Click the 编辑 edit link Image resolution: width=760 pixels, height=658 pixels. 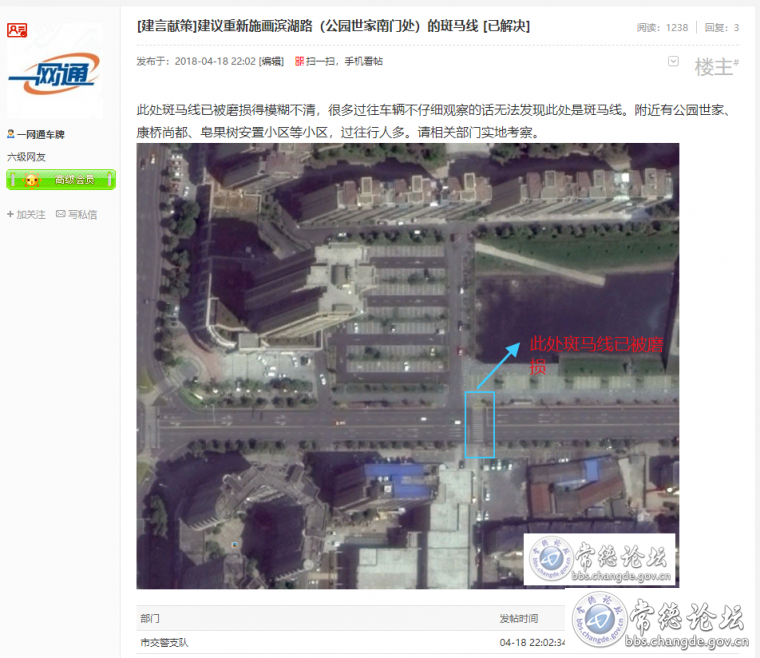tap(271, 61)
